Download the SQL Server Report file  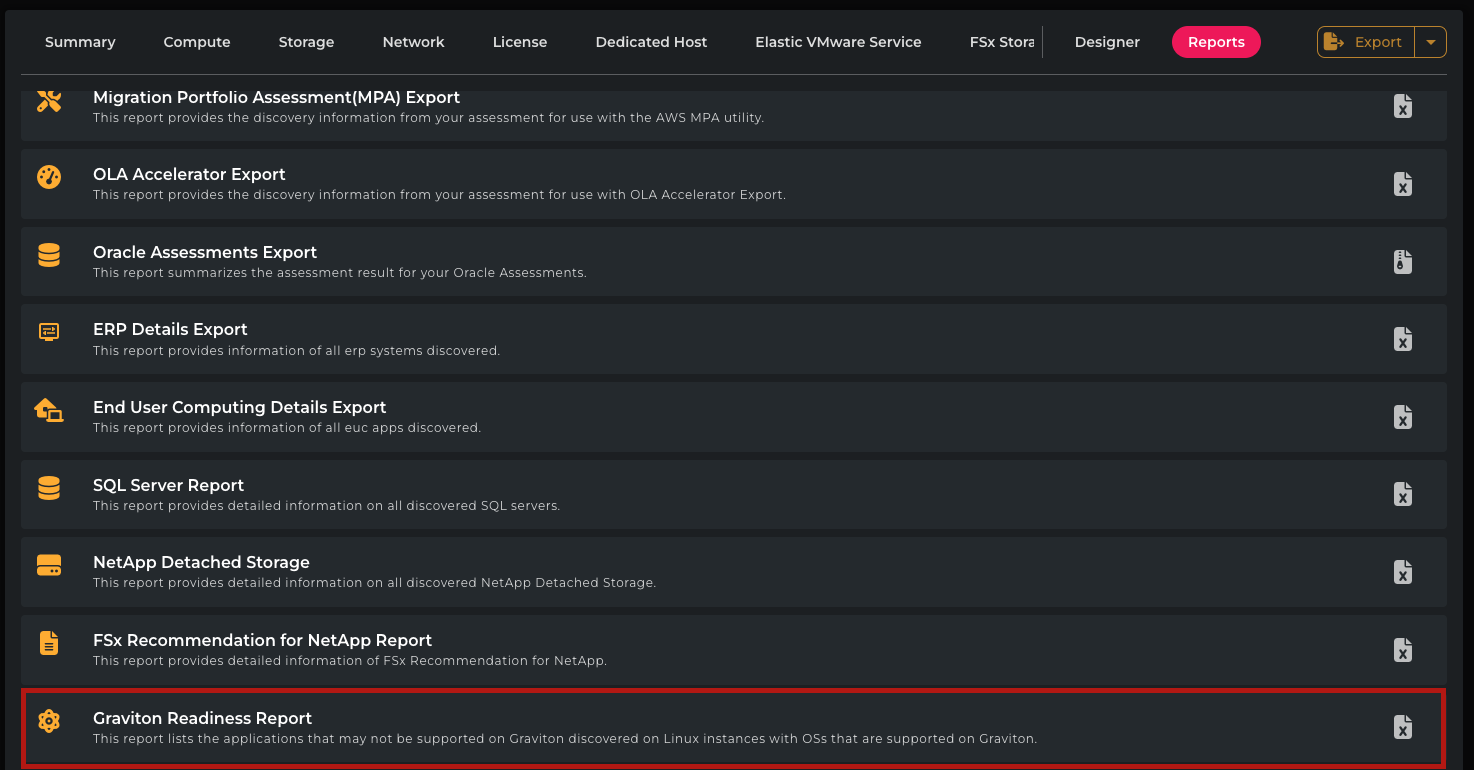tap(1403, 494)
